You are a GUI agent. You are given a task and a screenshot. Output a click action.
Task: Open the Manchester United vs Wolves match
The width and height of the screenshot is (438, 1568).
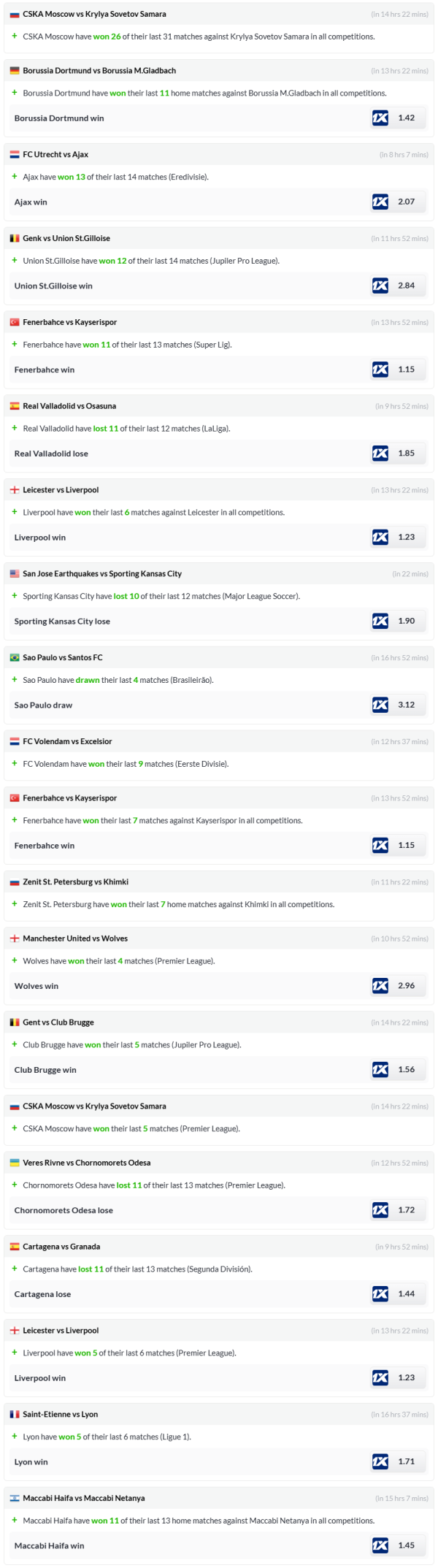(x=75, y=939)
